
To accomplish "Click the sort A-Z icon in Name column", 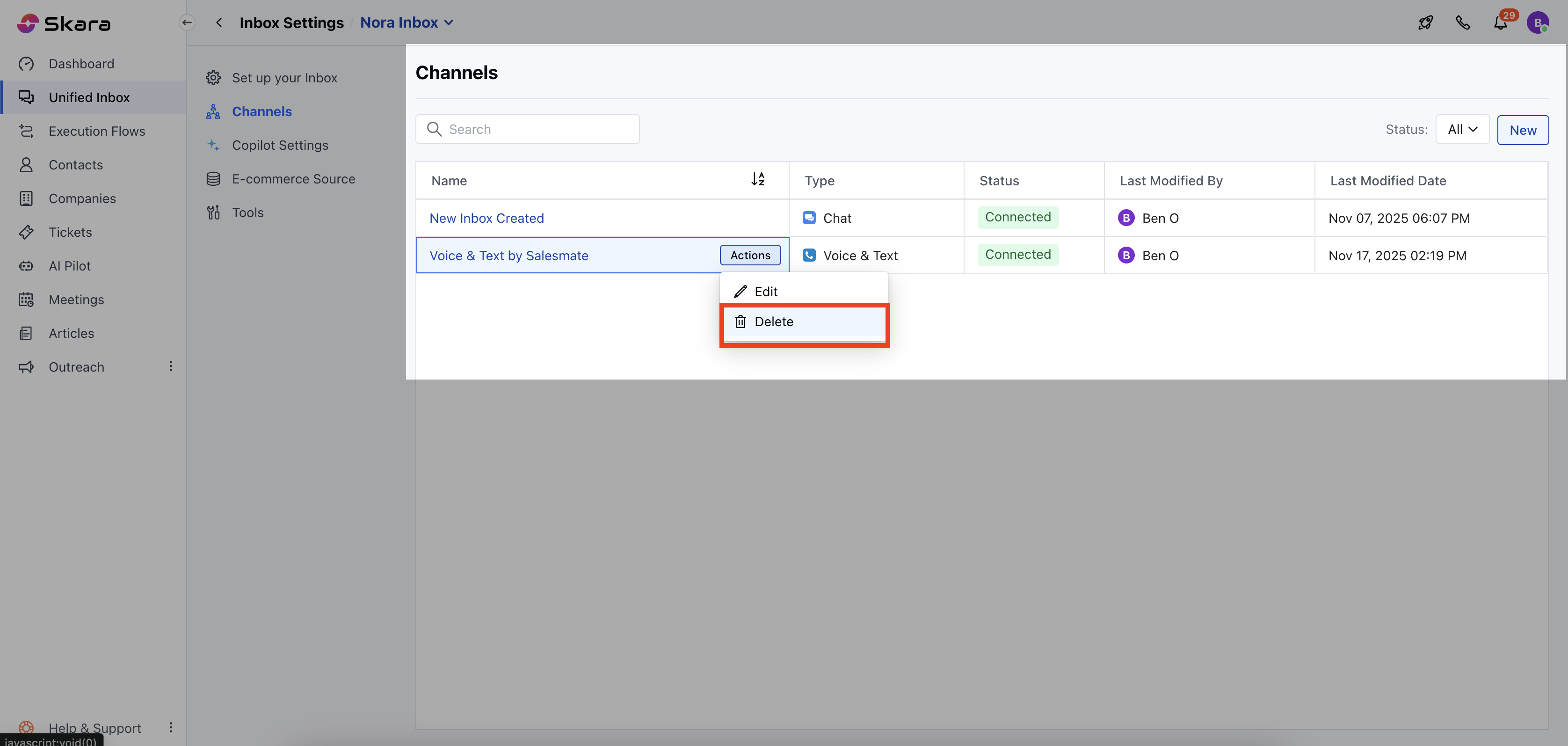I will [757, 179].
